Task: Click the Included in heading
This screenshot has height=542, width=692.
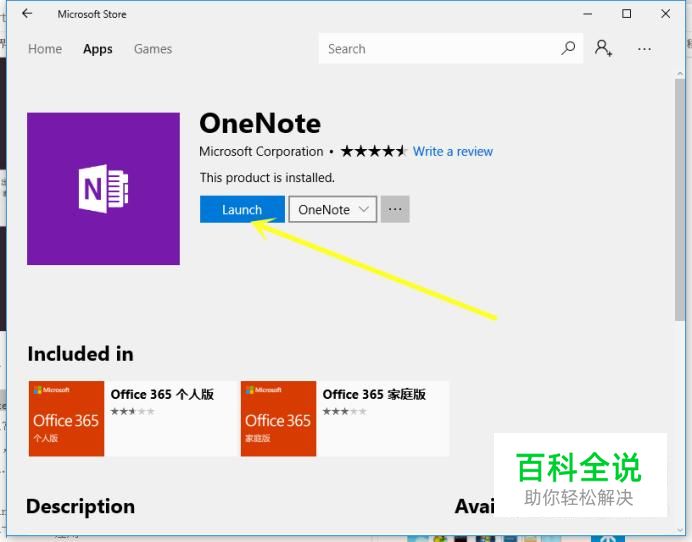Action: coord(80,354)
